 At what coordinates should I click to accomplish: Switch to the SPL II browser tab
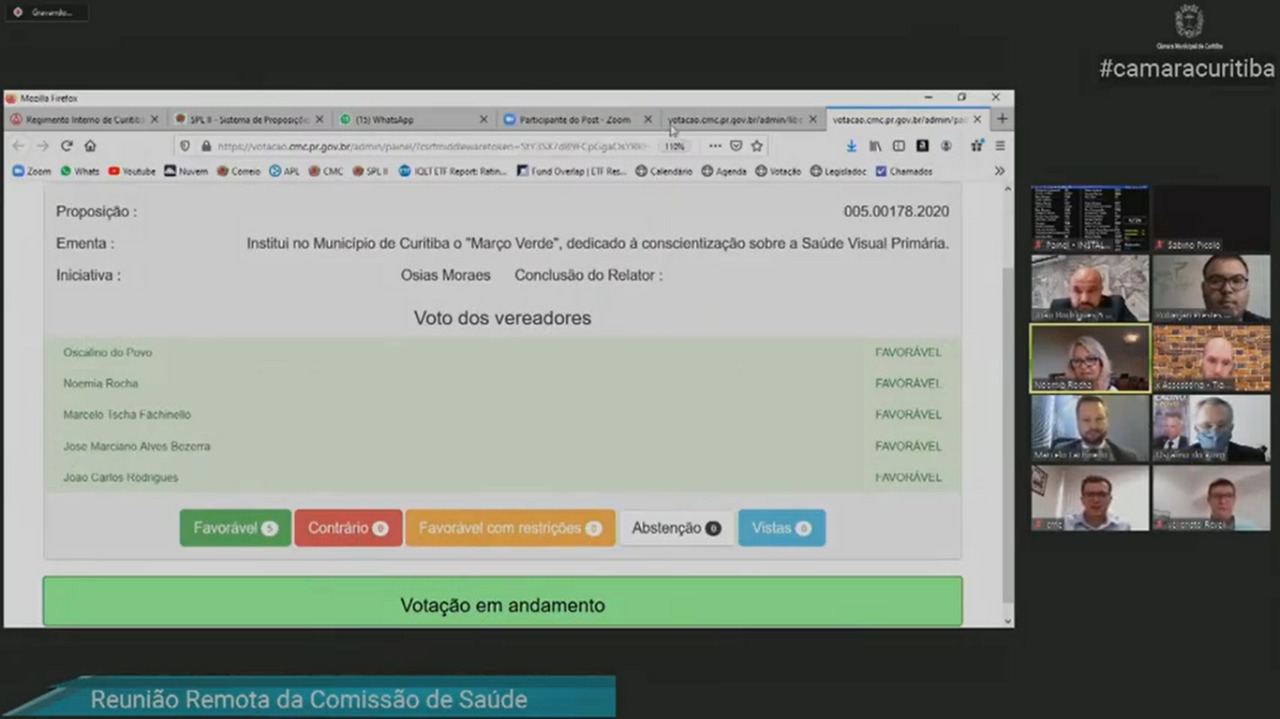point(243,119)
